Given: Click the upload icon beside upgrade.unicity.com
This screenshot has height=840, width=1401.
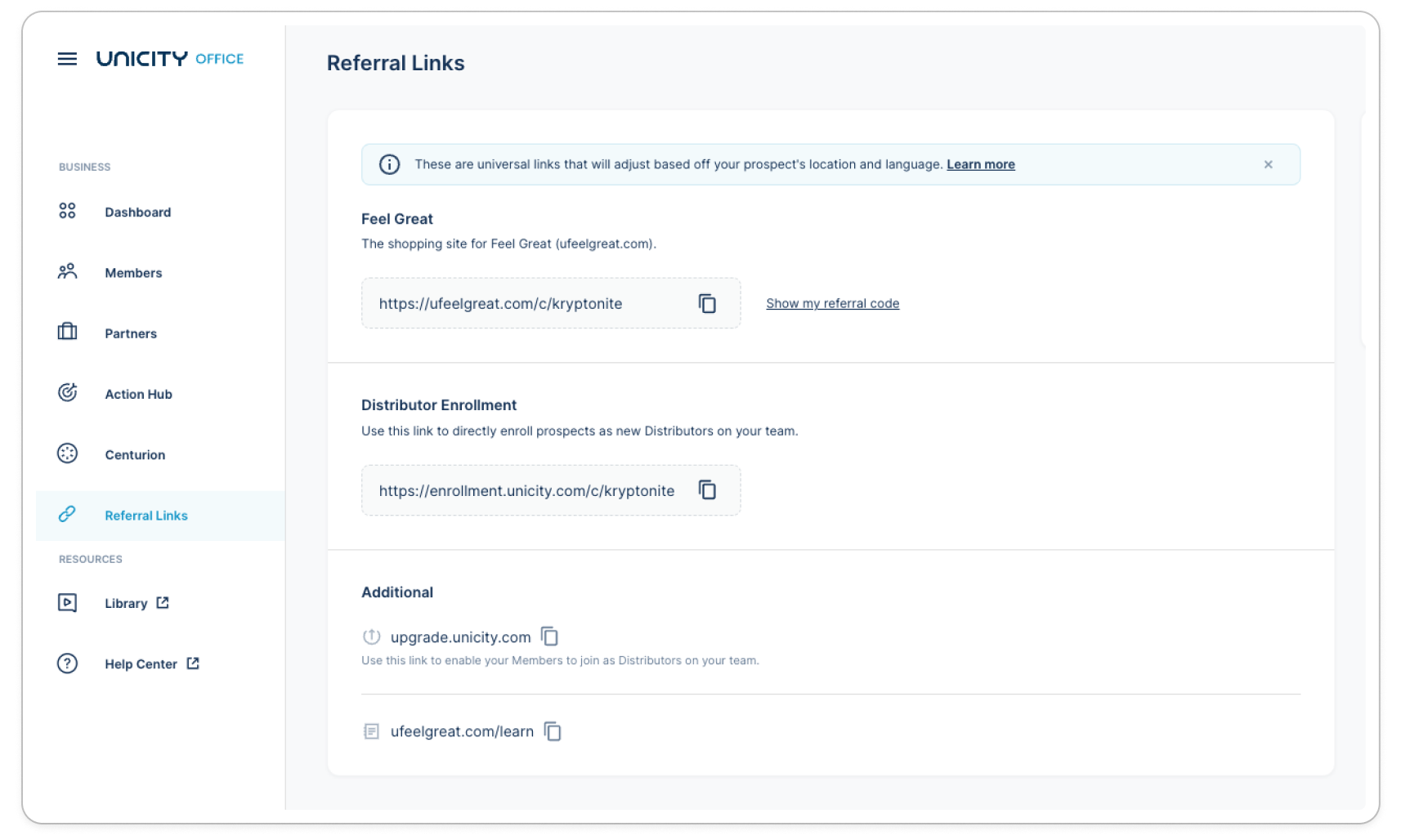Looking at the screenshot, I should [x=372, y=637].
